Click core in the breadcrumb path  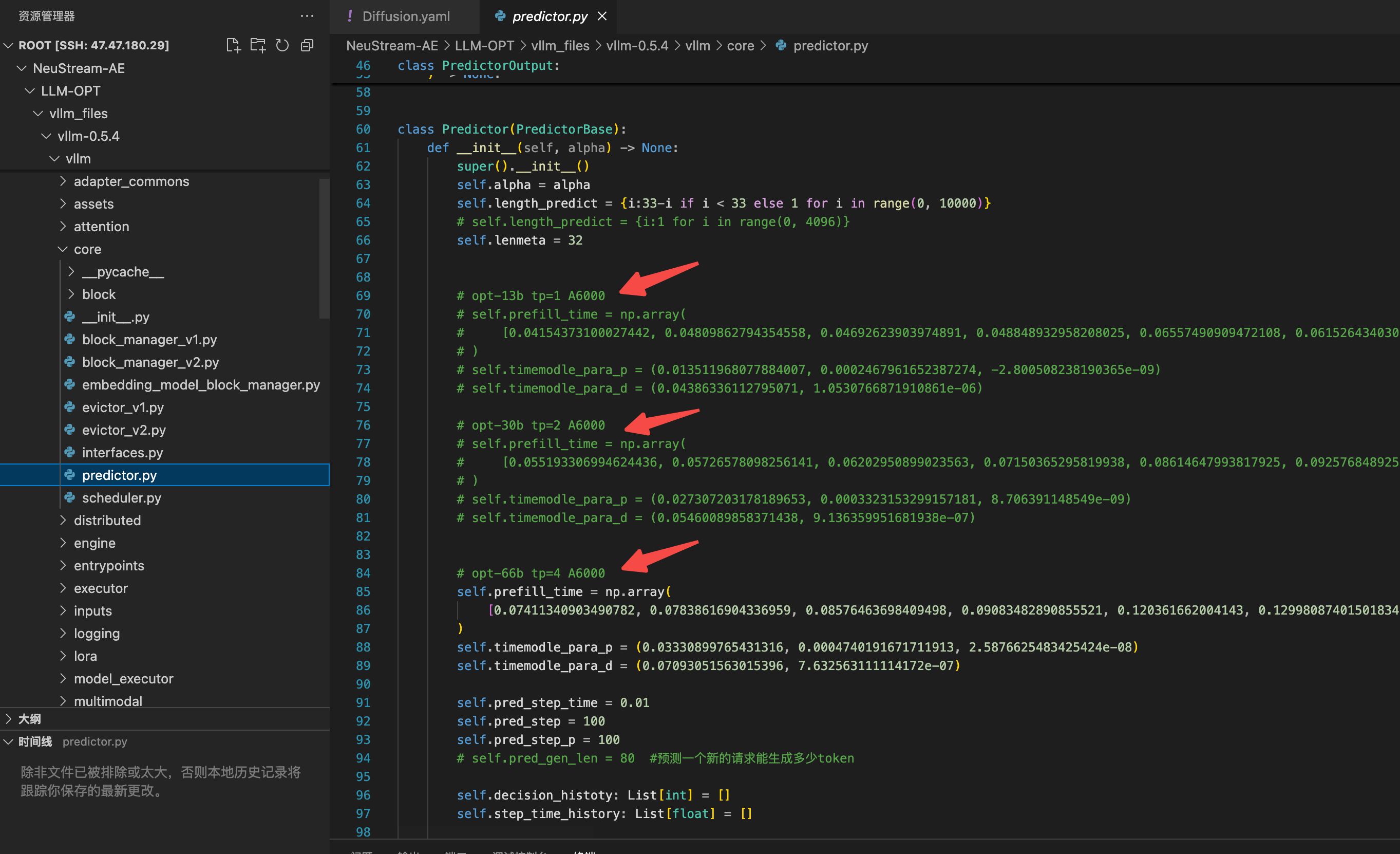click(741, 46)
